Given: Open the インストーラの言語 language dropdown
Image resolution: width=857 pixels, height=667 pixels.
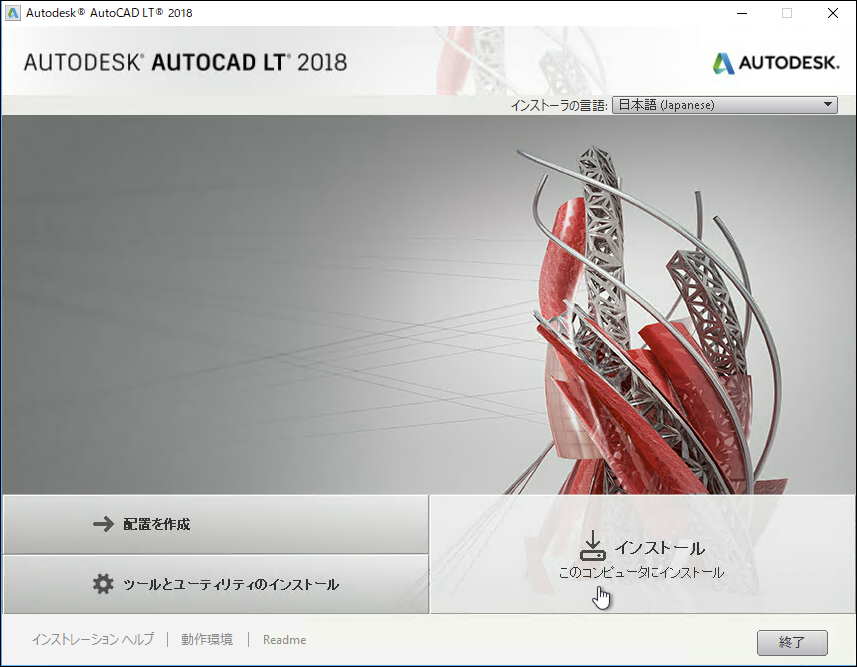Looking at the screenshot, I should [x=725, y=104].
